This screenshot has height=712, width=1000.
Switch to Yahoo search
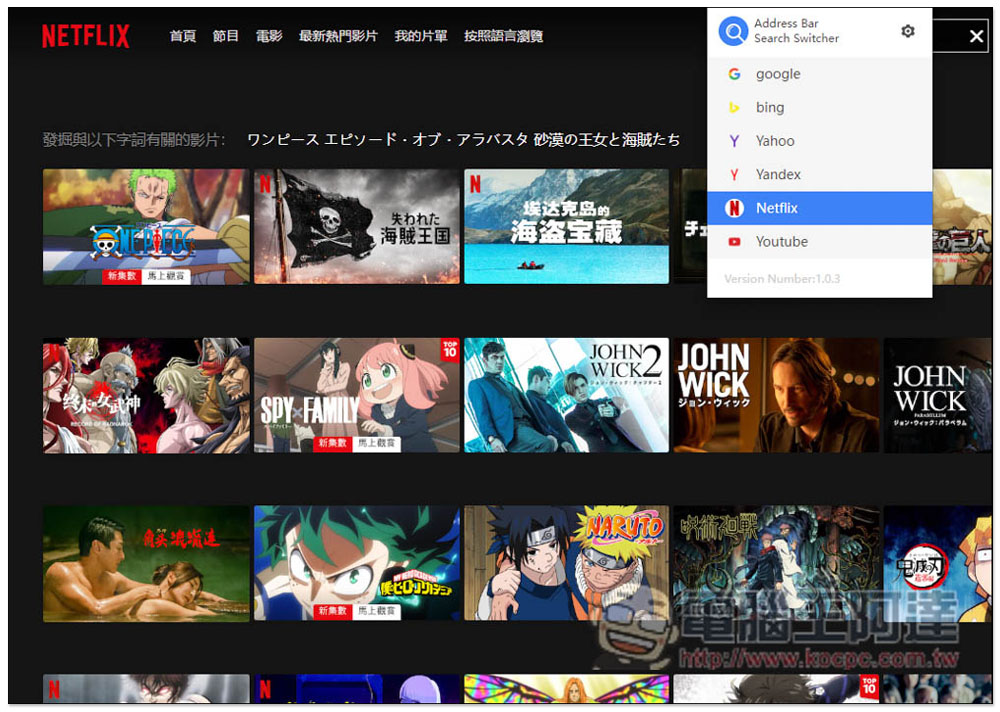coord(820,141)
